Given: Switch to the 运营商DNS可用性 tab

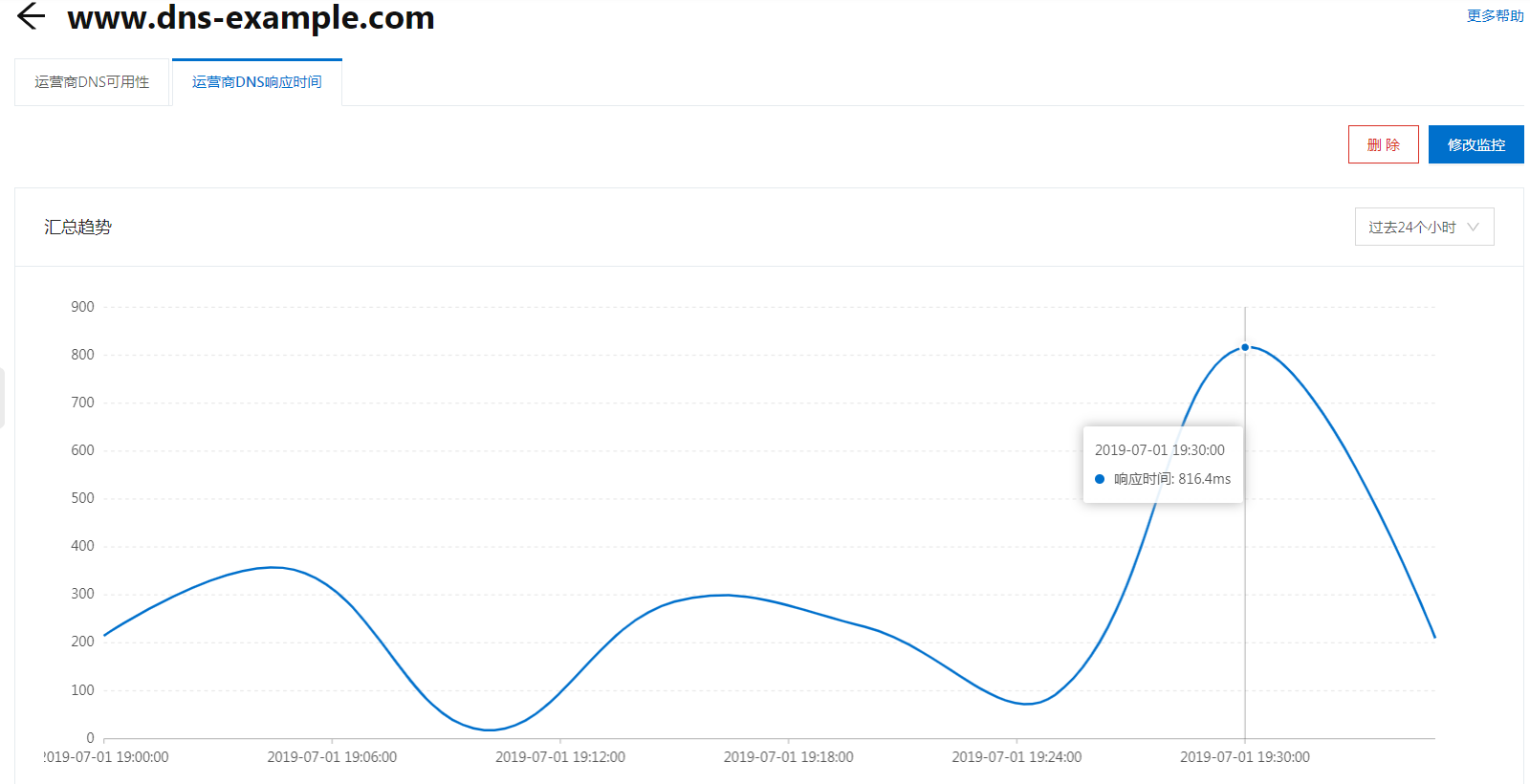Looking at the screenshot, I should coord(92,82).
